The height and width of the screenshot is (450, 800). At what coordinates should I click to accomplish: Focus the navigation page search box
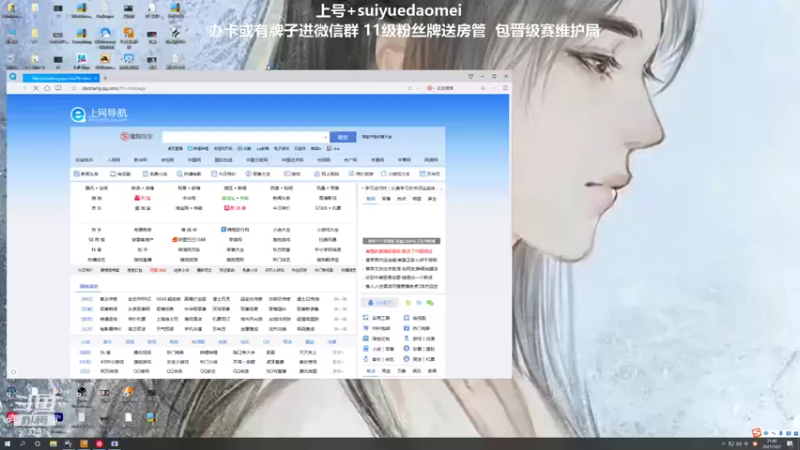tap(245, 137)
